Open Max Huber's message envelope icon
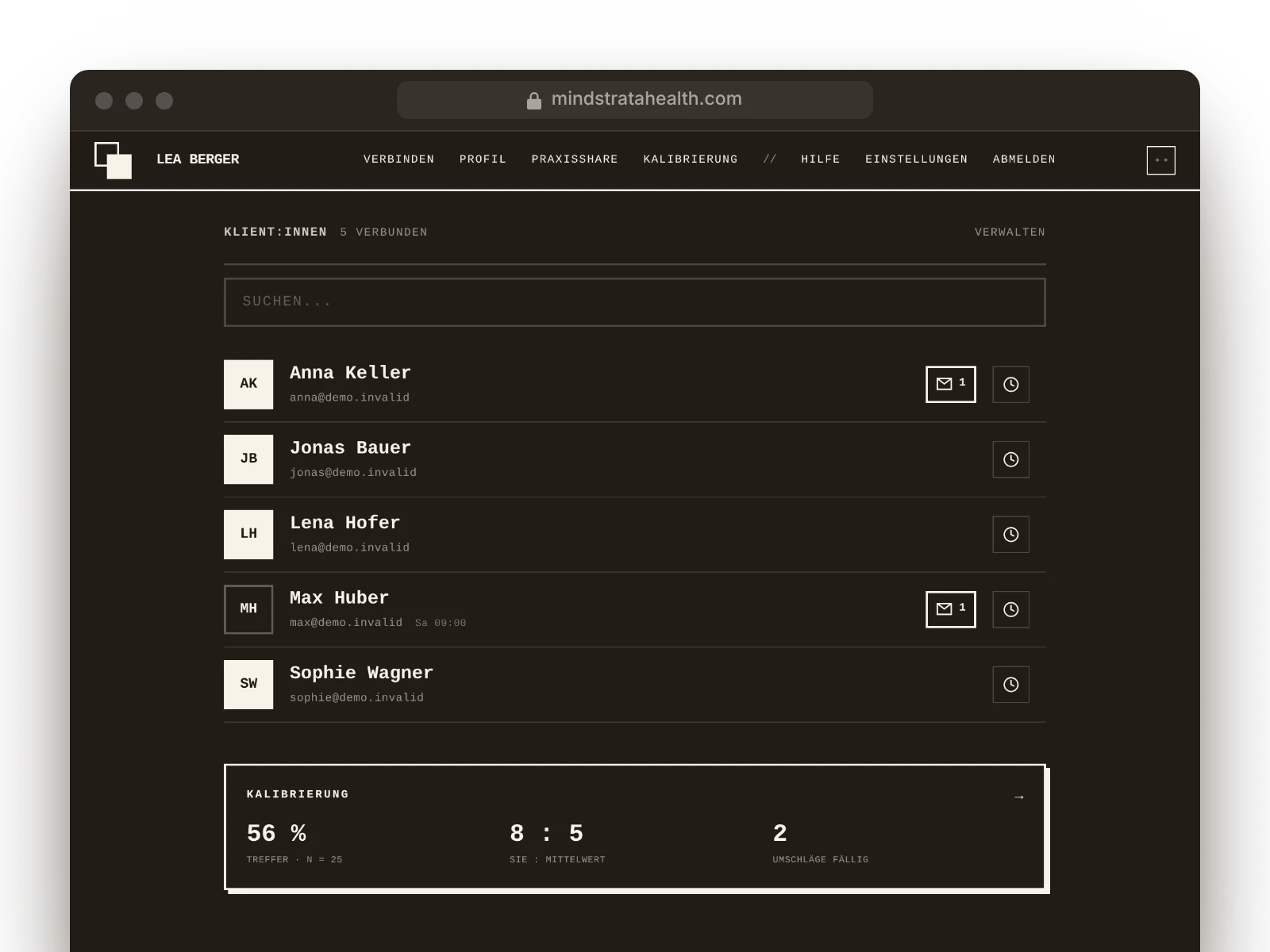The width and height of the screenshot is (1270, 952). 950,609
